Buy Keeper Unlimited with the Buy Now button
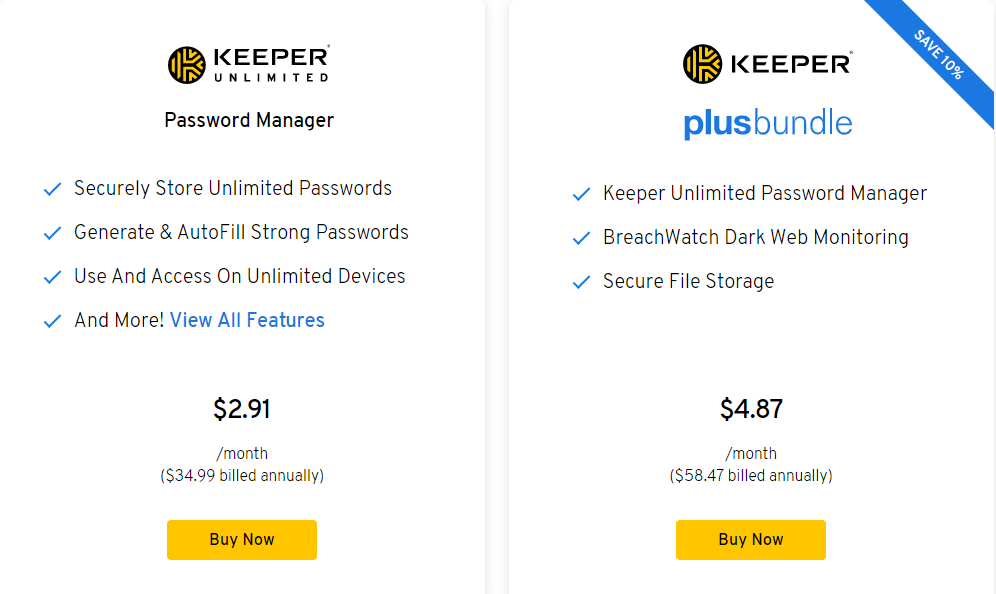Image resolution: width=996 pixels, height=594 pixels. pyautogui.click(x=242, y=540)
